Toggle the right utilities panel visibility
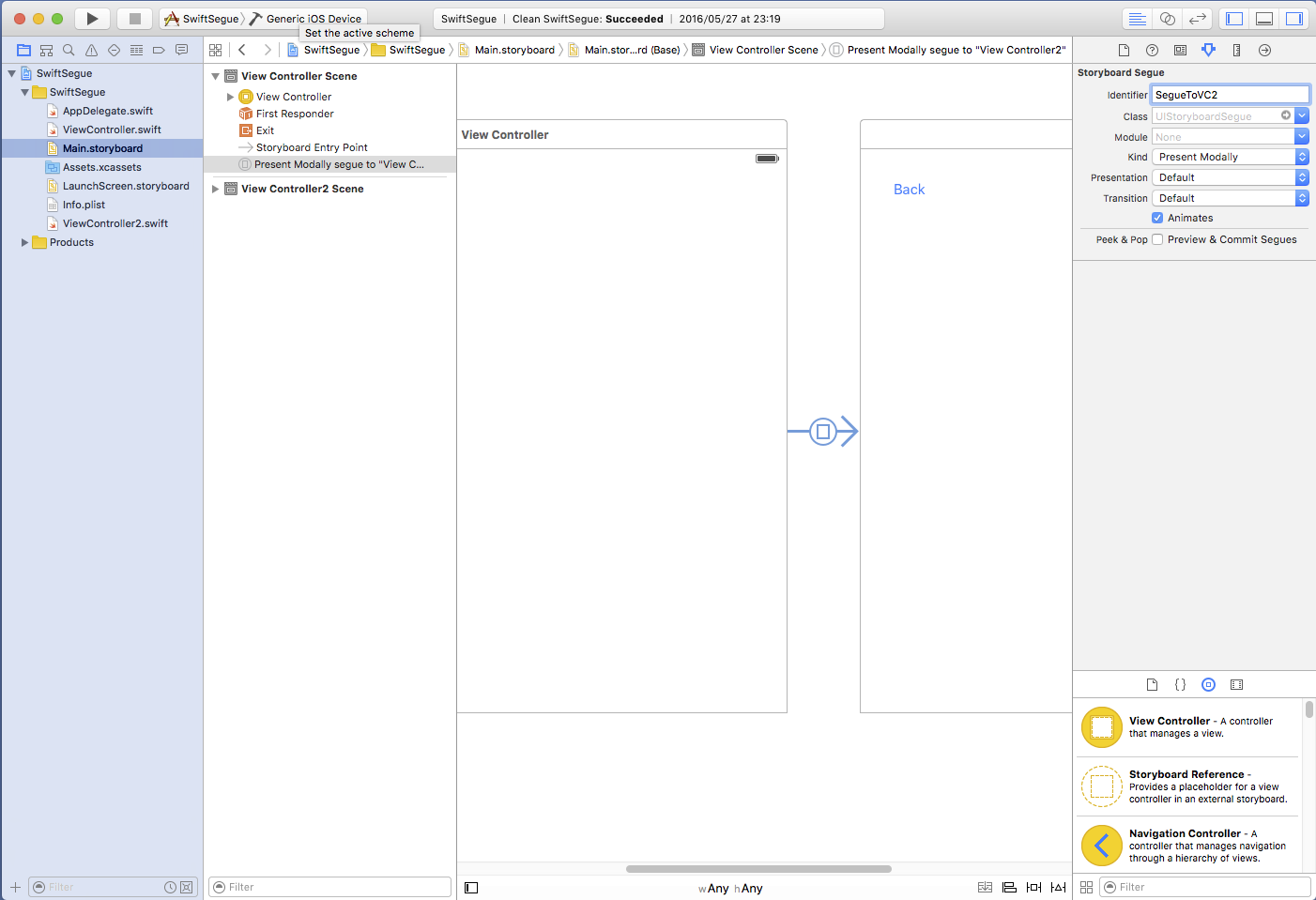Screen dimensions: 1316x900 [x=1293, y=19]
